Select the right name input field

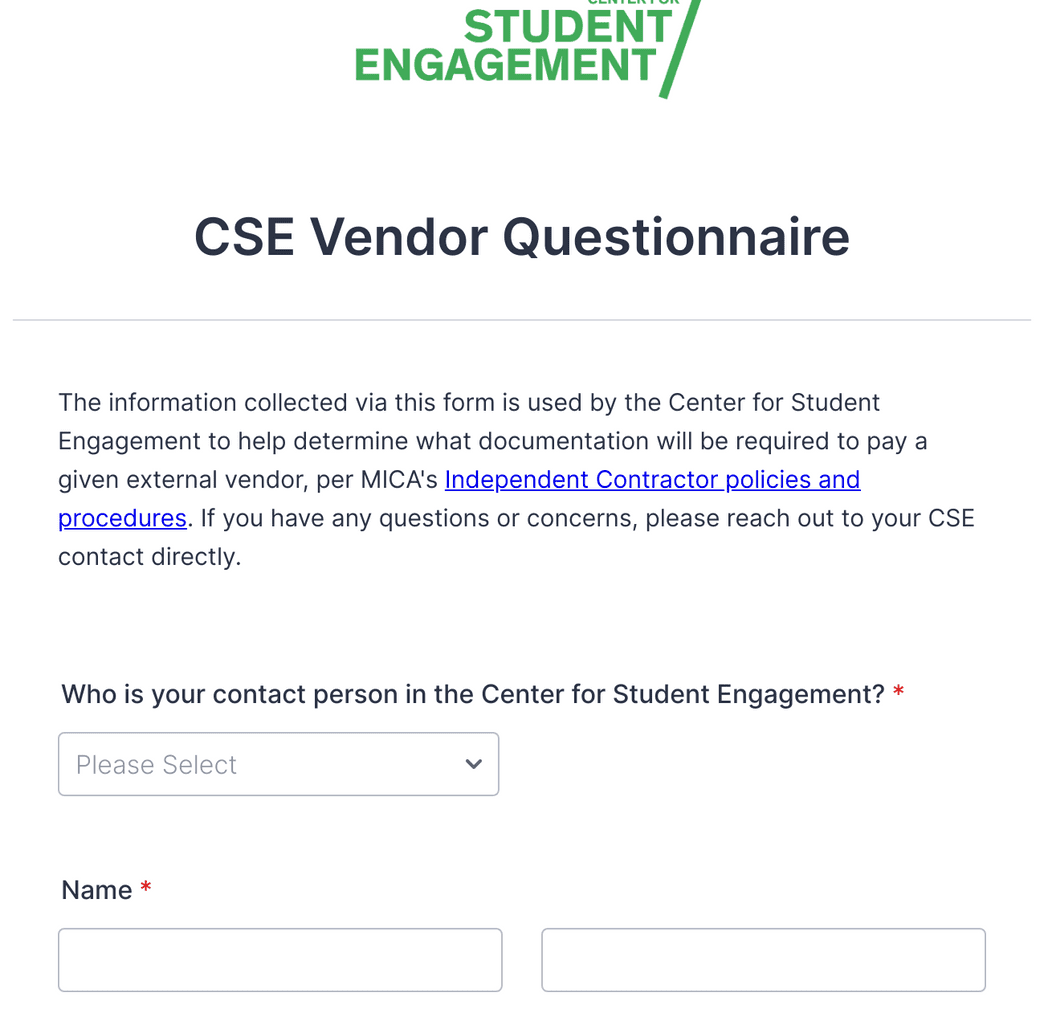click(x=763, y=959)
